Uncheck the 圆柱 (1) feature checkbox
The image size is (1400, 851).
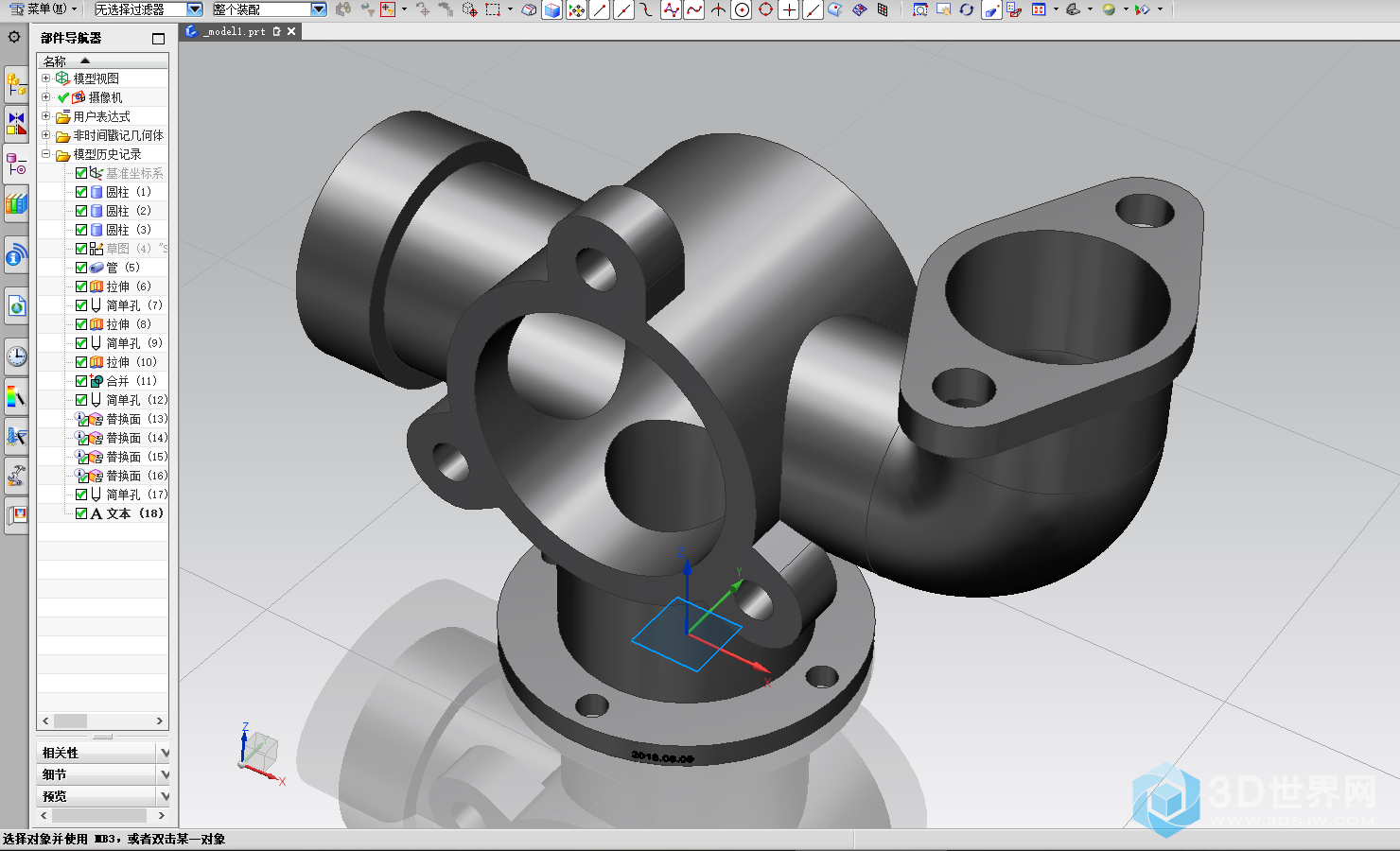[x=81, y=192]
